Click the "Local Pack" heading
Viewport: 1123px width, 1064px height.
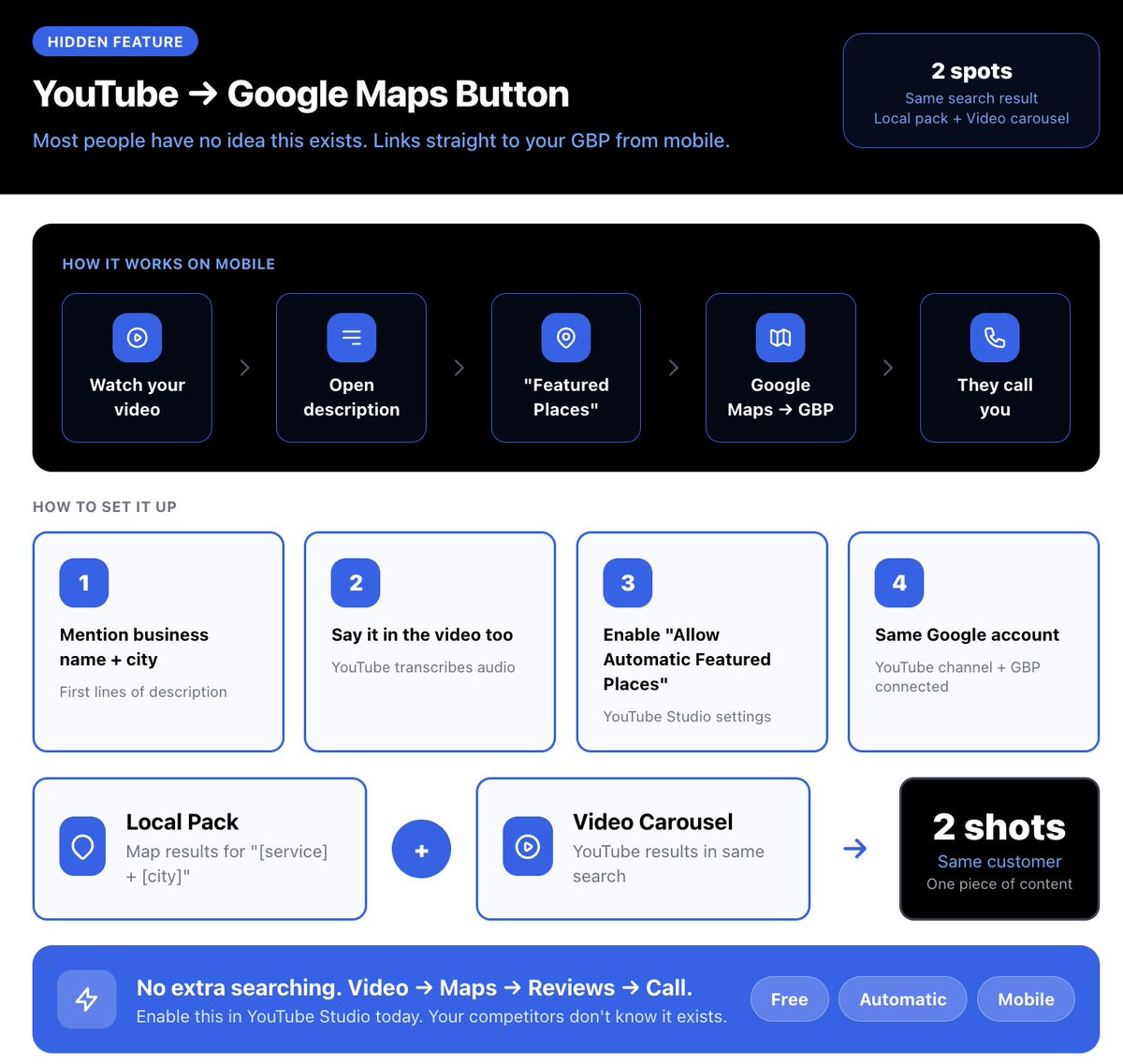(182, 822)
